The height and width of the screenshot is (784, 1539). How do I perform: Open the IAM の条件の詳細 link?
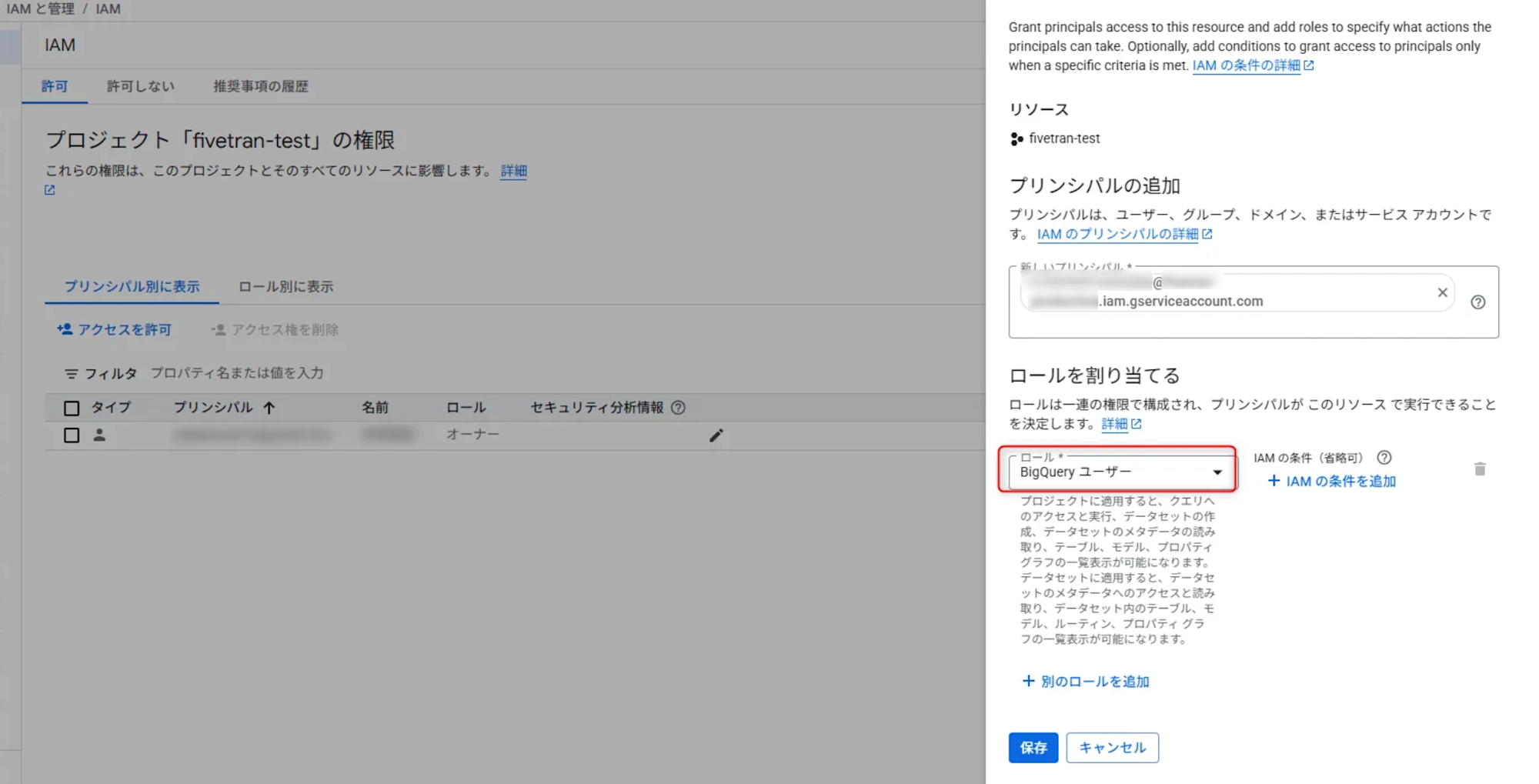tap(1253, 65)
